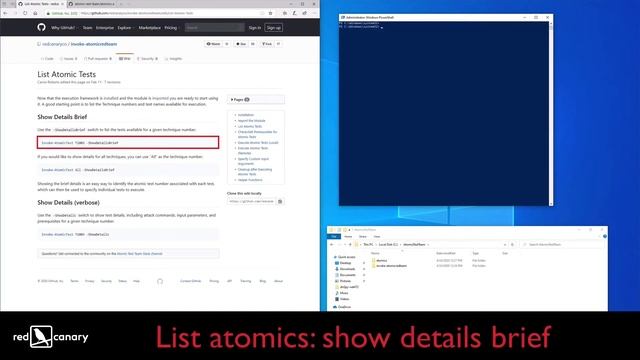
Task: Click File Explorer refresh button
Action: click(513, 244)
